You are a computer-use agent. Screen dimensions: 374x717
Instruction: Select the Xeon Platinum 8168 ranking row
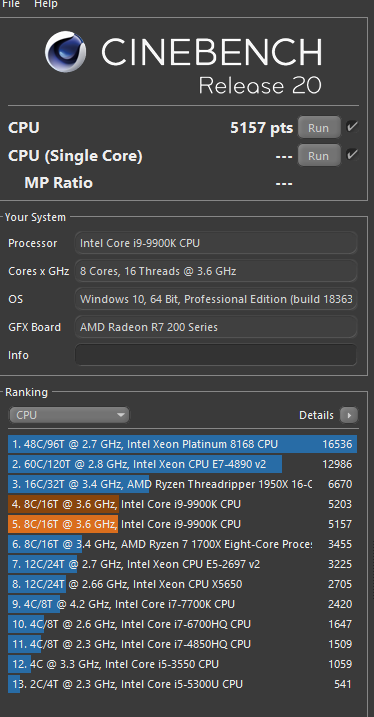(x=182, y=444)
